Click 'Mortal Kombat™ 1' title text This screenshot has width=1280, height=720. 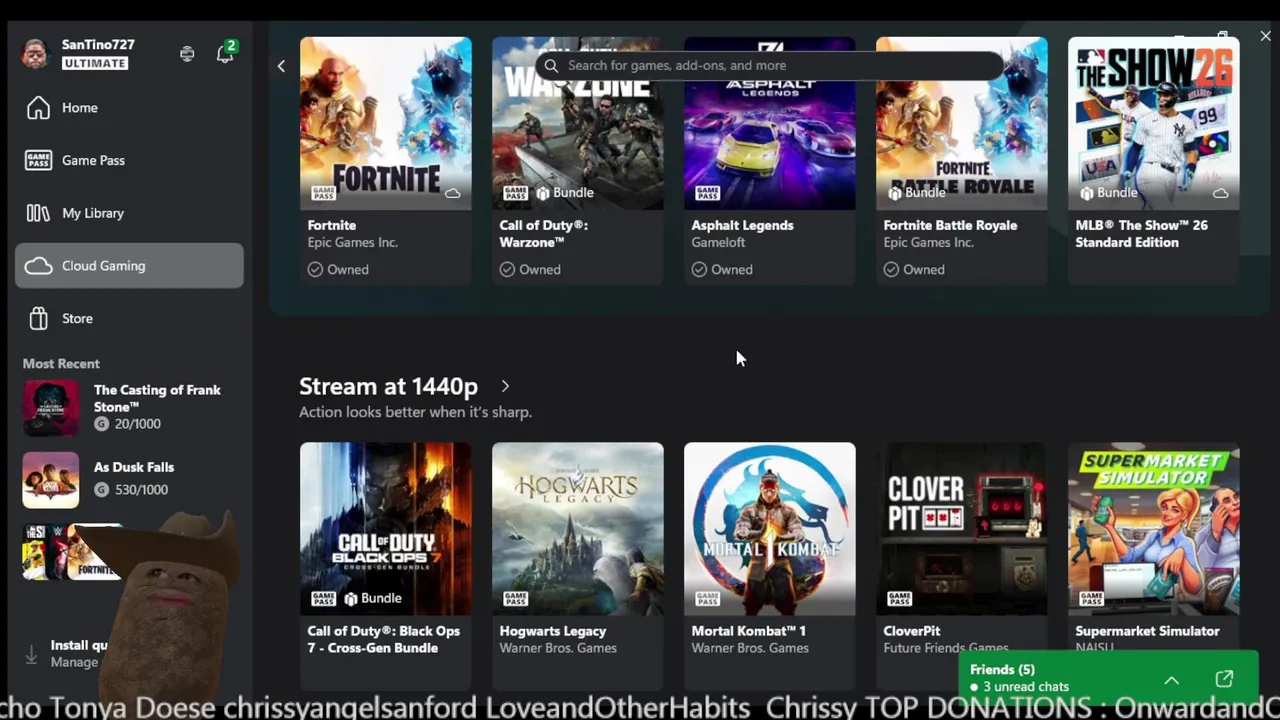(748, 631)
